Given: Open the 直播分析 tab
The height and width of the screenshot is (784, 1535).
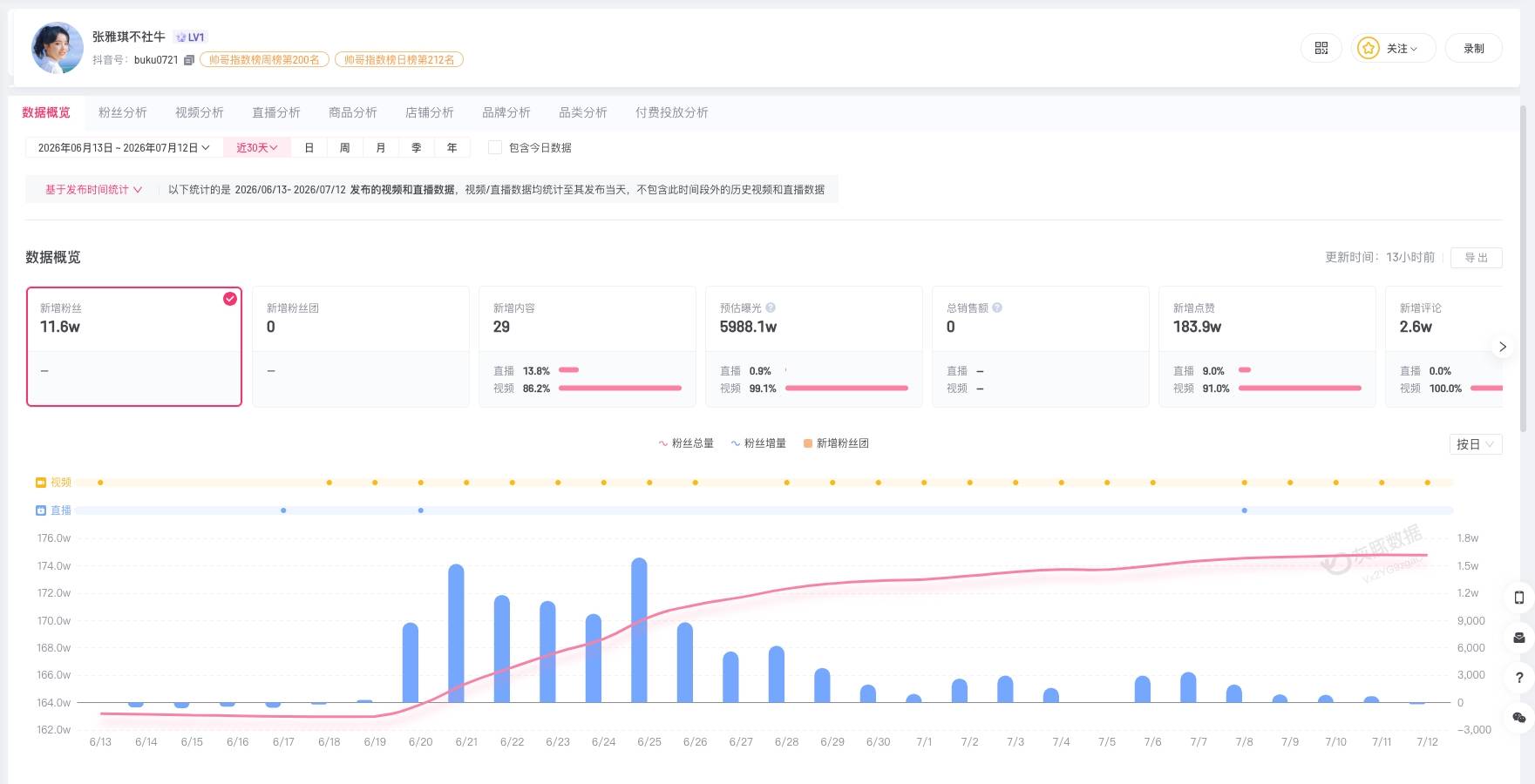Looking at the screenshot, I should pos(276,112).
